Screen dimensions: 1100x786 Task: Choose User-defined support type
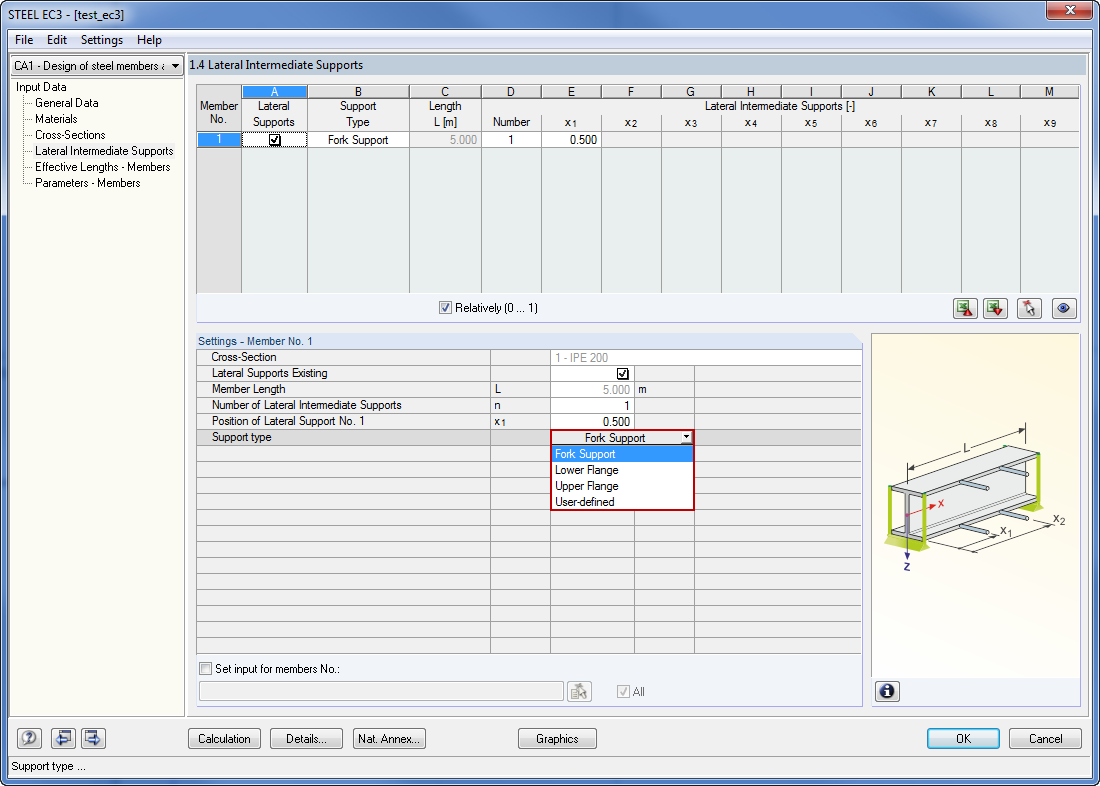coord(622,502)
